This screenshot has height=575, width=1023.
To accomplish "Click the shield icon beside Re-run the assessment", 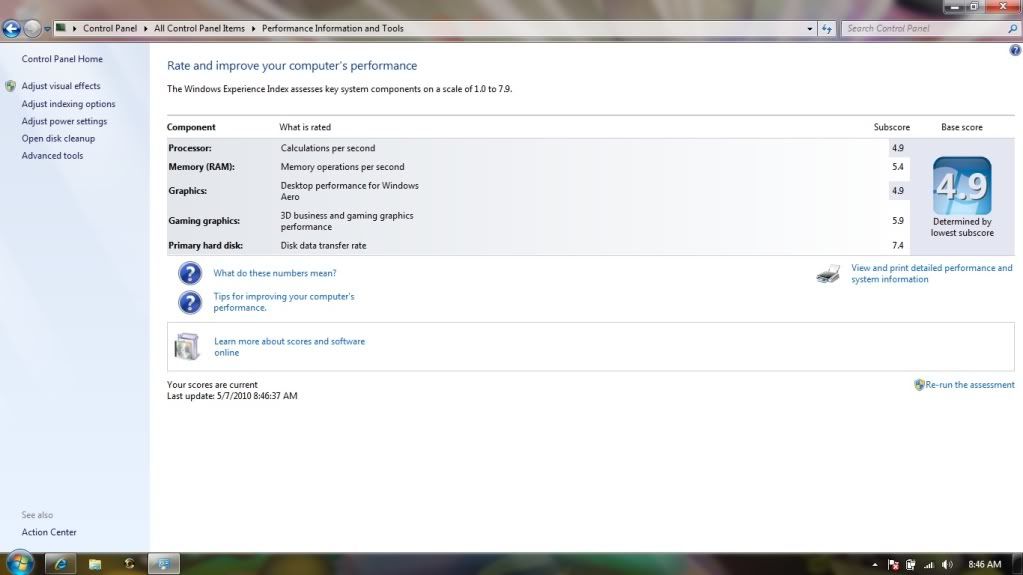I will 919,385.
